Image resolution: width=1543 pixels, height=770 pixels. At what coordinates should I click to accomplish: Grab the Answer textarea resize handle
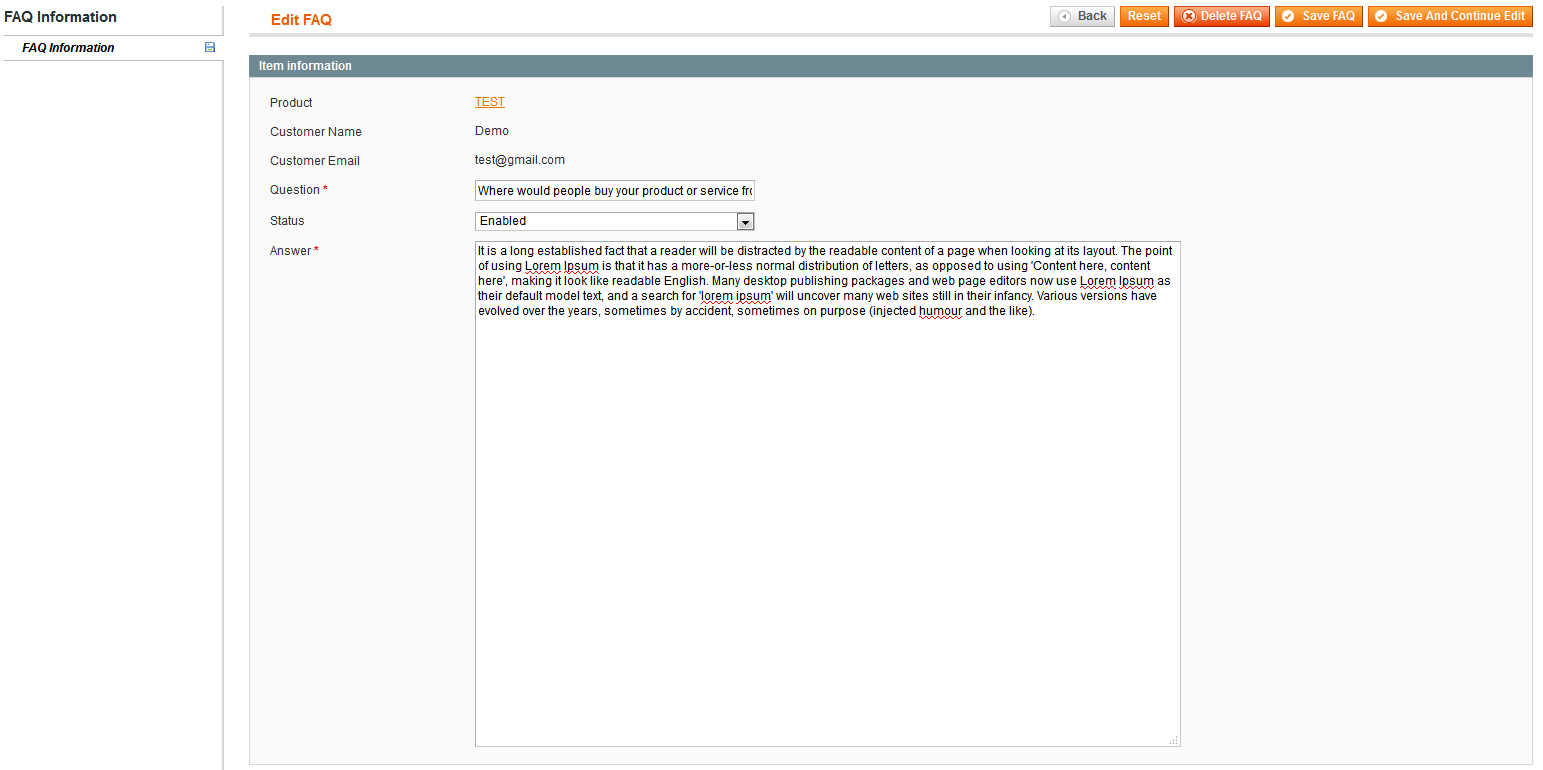[1174, 740]
